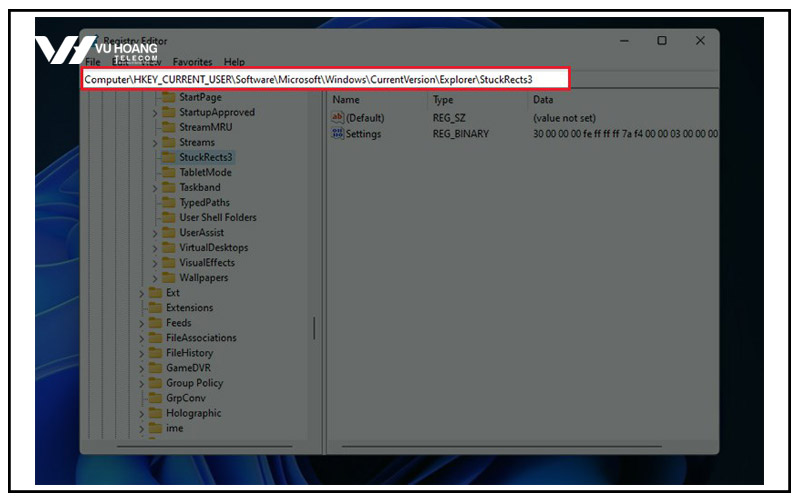Click the FileHistory folder icon

coord(155,353)
